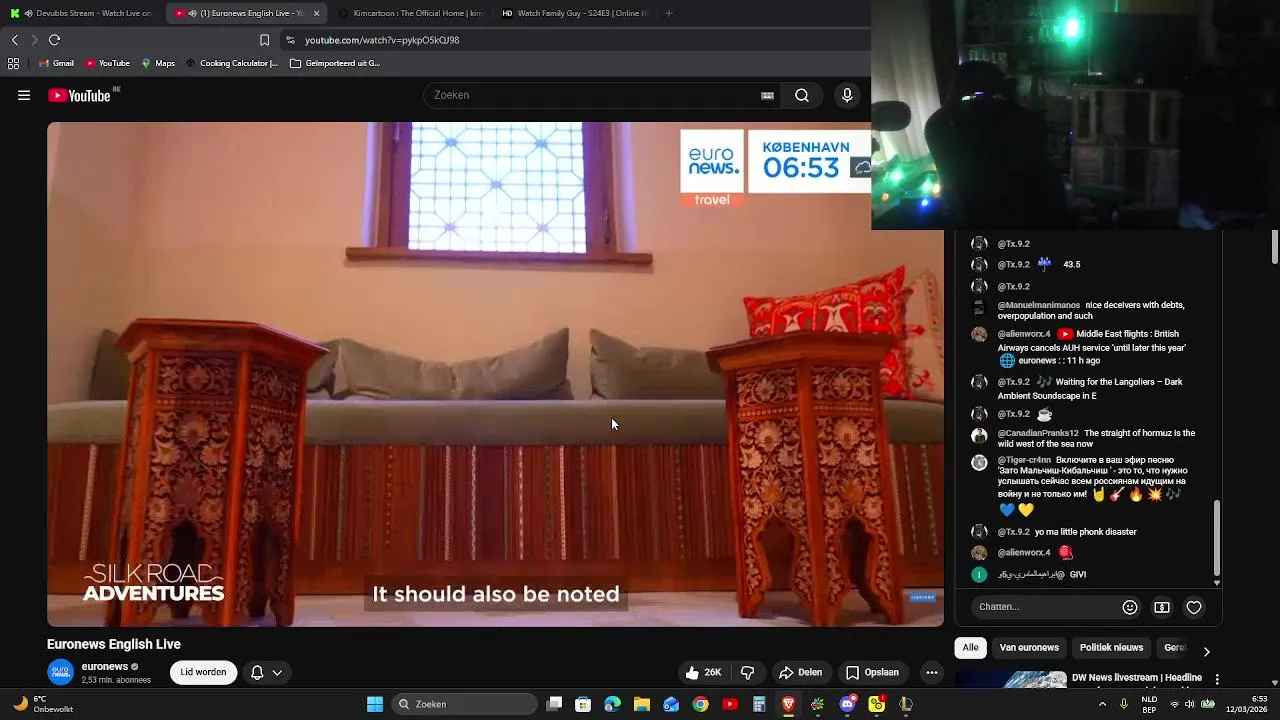The image size is (1280, 720).
Task: Open Microsoft Store from taskbar
Action: point(583,704)
